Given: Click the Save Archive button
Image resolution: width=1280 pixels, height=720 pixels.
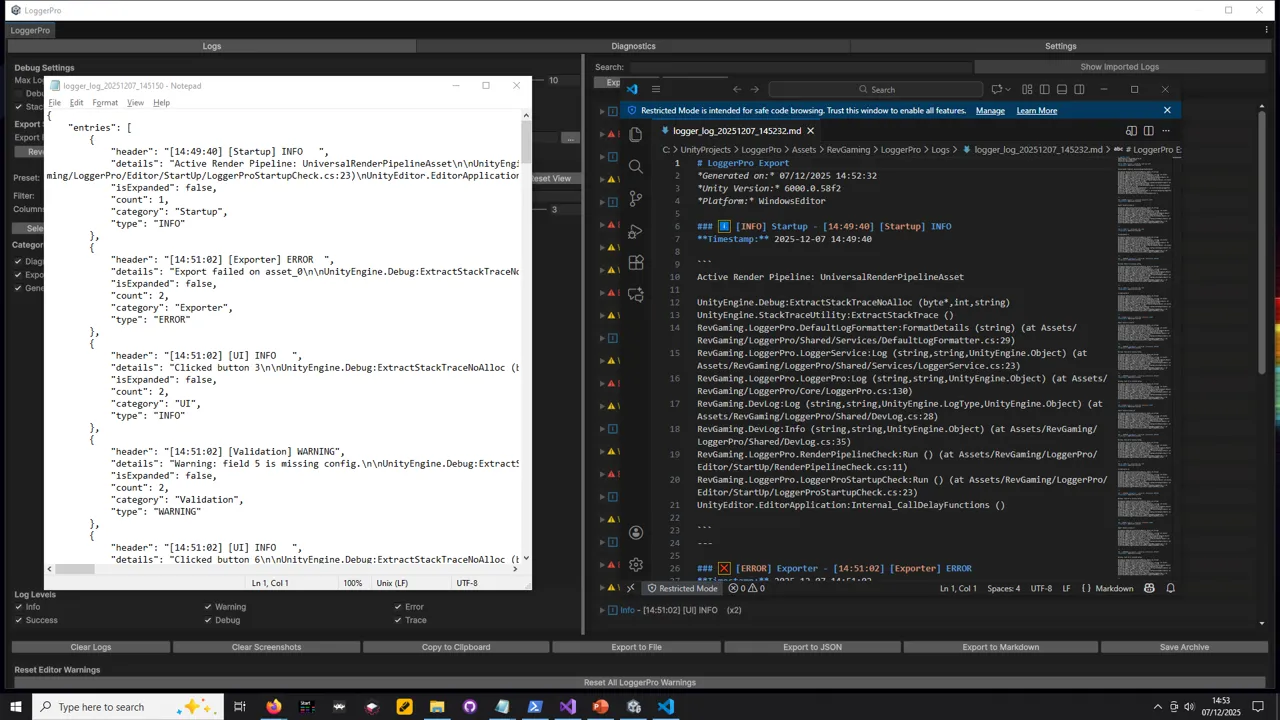Looking at the screenshot, I should (1184, 647).
